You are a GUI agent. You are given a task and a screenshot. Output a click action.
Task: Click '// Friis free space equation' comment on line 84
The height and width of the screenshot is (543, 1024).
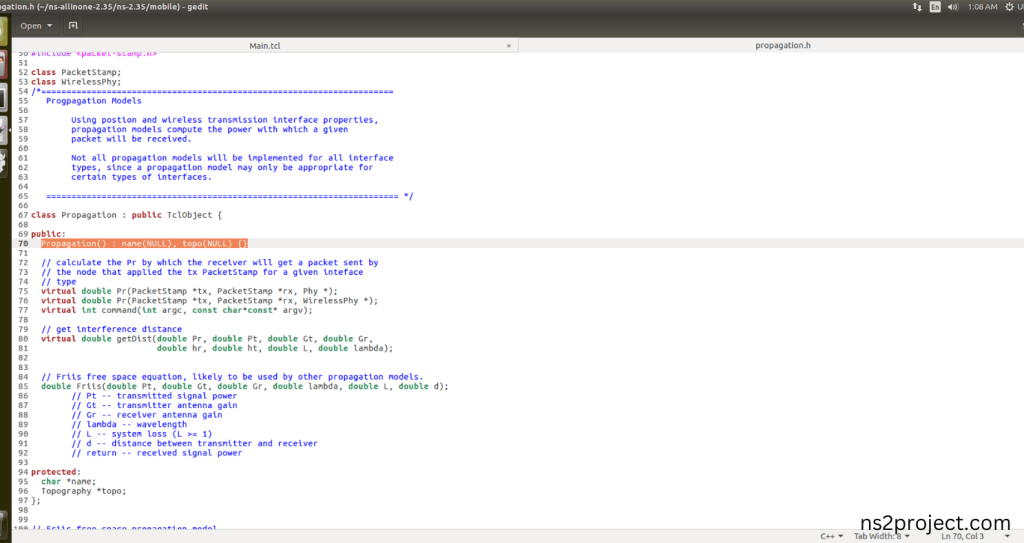pos(232,377)
